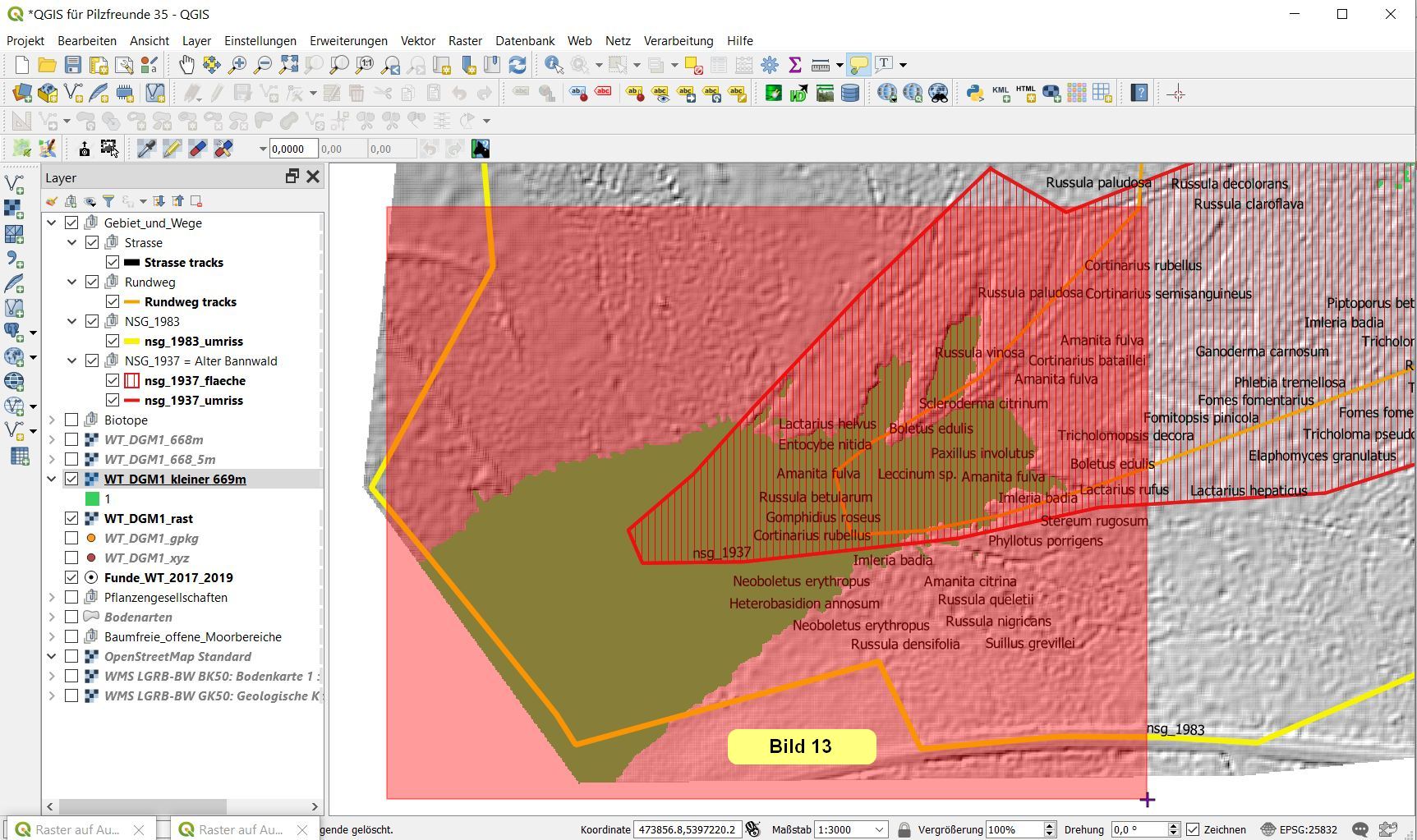Select the Map Tips speech bubble tool
1417x840 pixels.
click(858, 65)
